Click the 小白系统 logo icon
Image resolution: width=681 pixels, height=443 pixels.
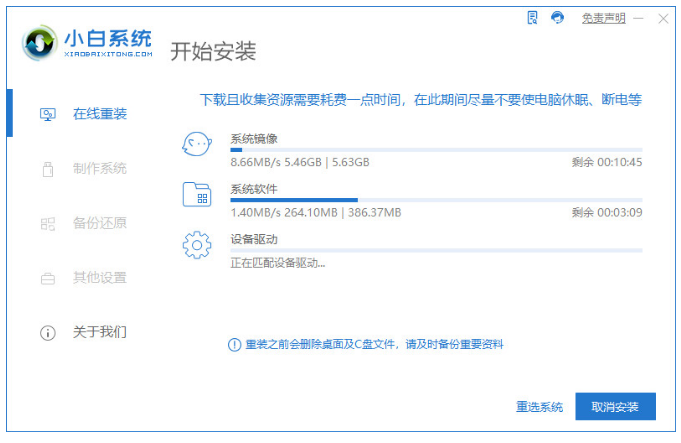pos(40,43)
